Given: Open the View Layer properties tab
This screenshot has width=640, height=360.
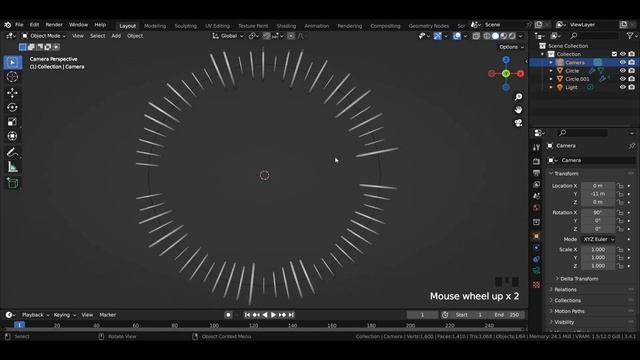Looking at the screenshot, I should (x=536, y=184).
